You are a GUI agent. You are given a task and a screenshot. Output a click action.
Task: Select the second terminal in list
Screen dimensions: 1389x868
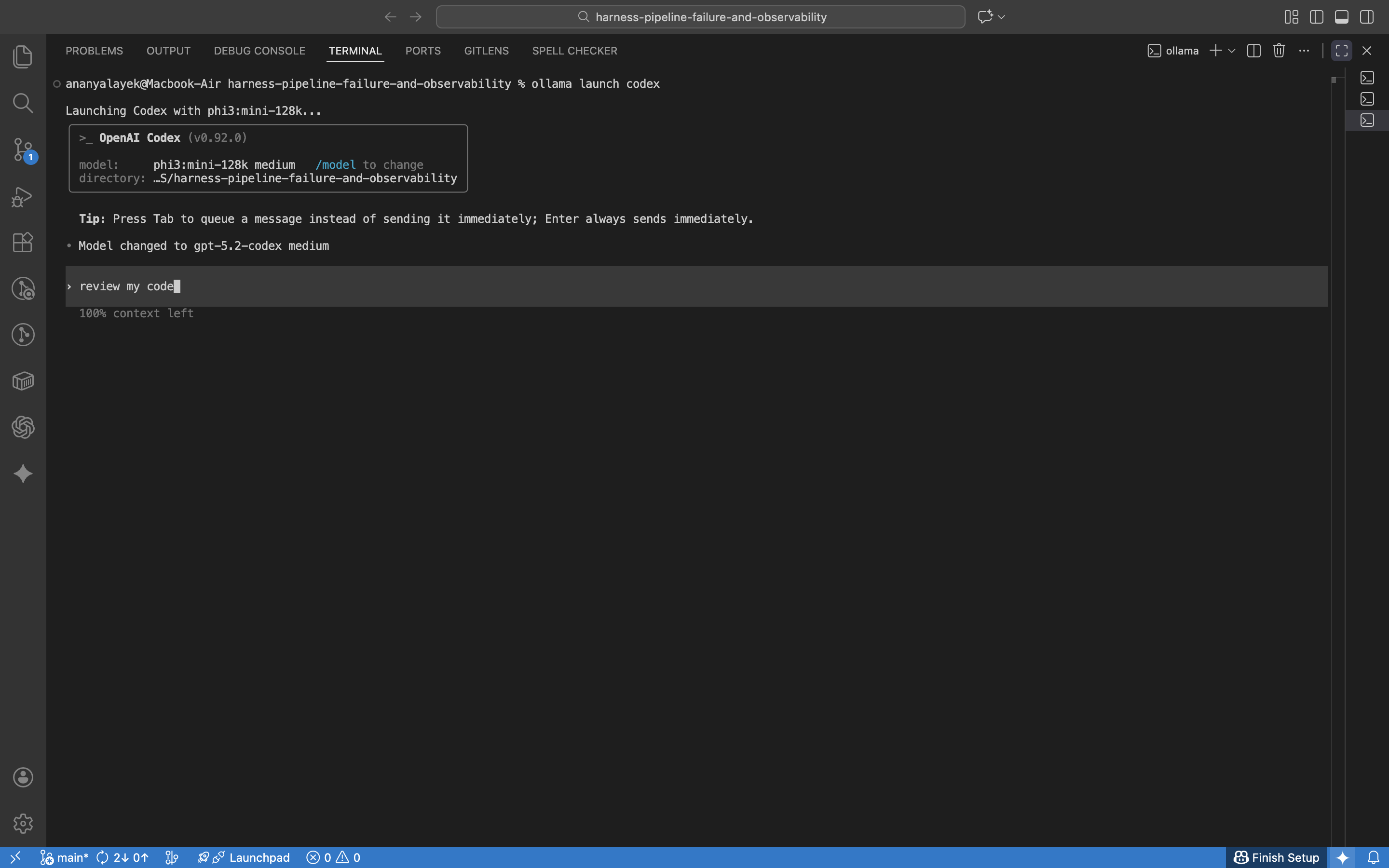pyautogui.click(x=1367, y=99)
